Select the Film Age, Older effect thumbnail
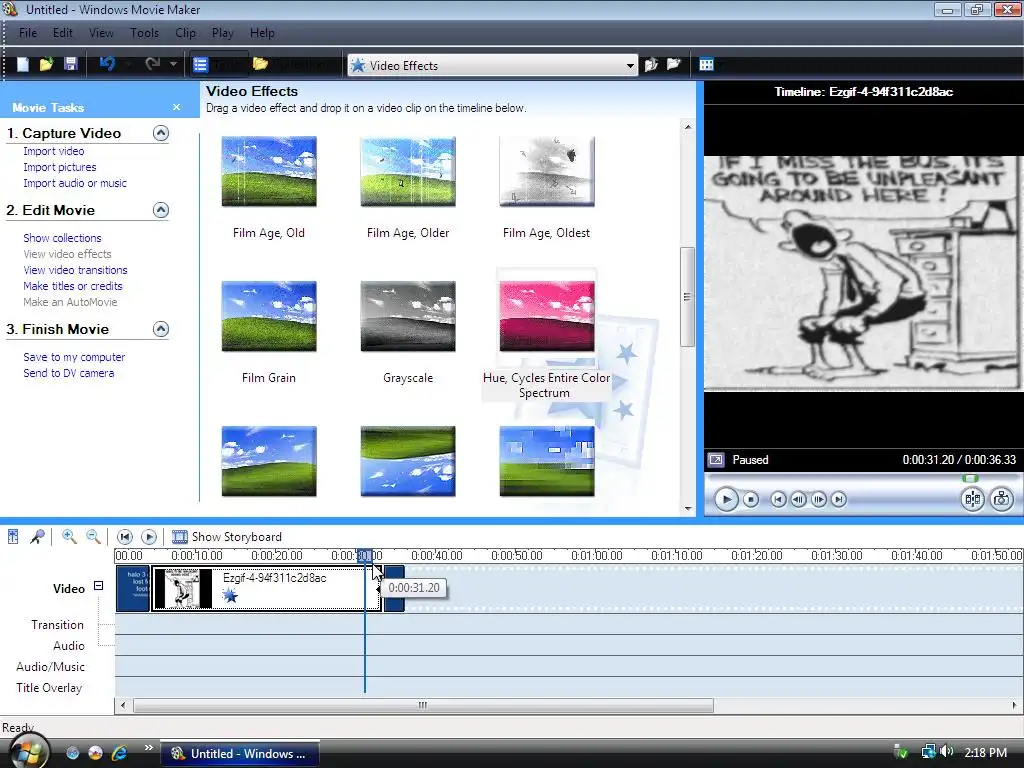Screen dimensions: 1024x768 [x=408, y=171]
